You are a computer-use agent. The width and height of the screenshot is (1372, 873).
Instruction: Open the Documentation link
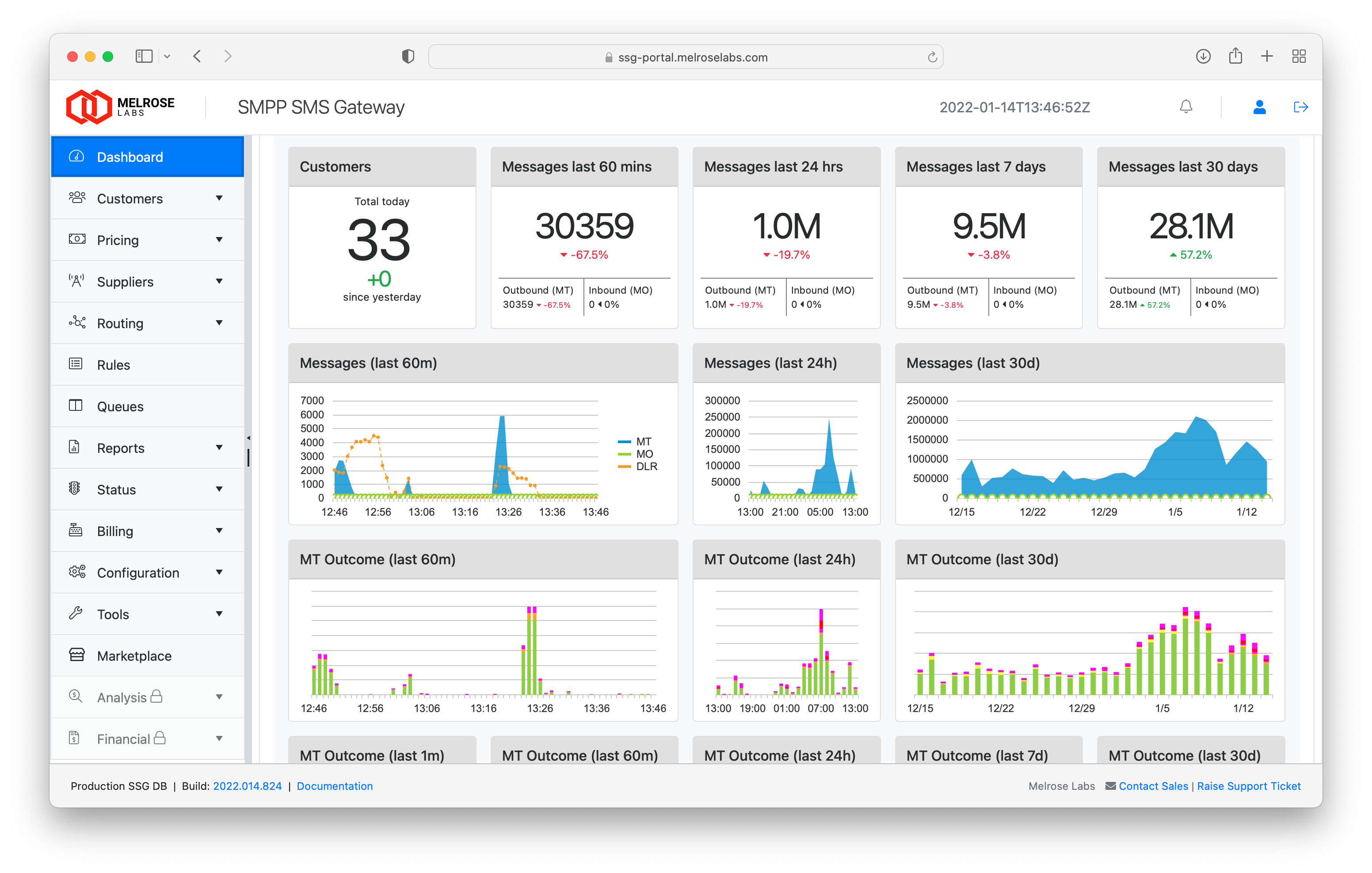[x=335, y=786]
